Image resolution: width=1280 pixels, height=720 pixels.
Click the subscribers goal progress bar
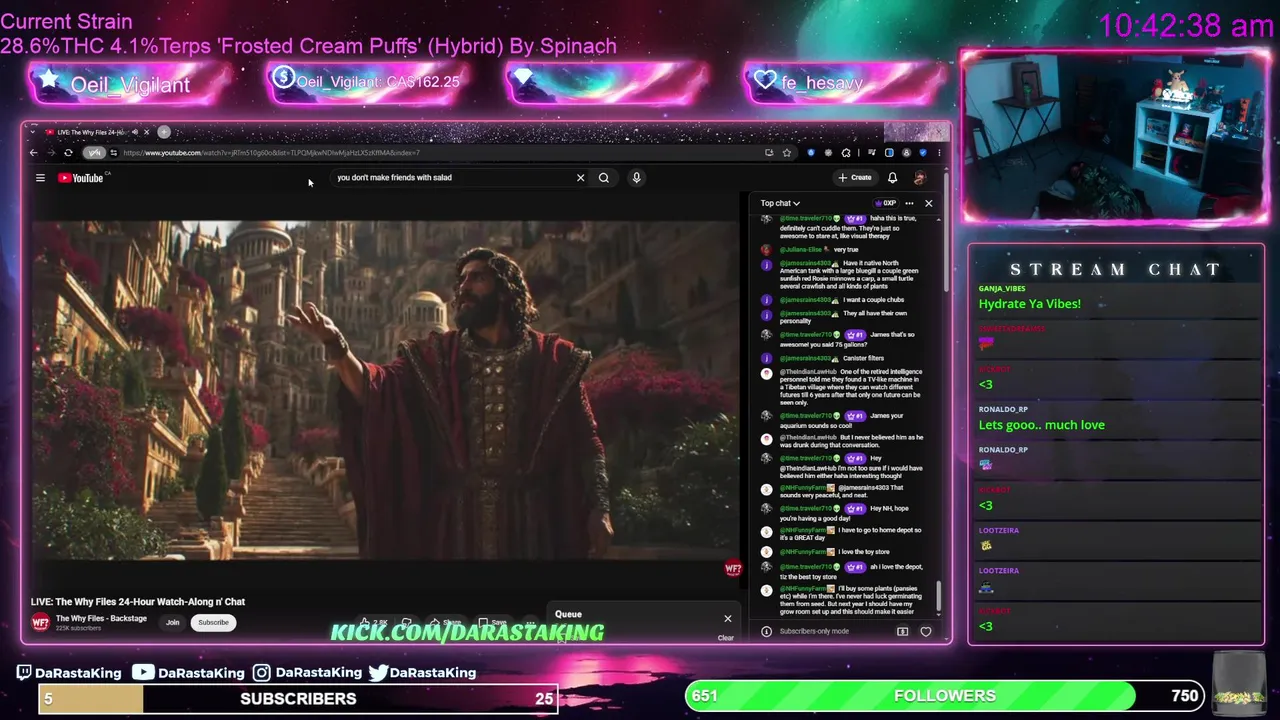coord(298,699)
